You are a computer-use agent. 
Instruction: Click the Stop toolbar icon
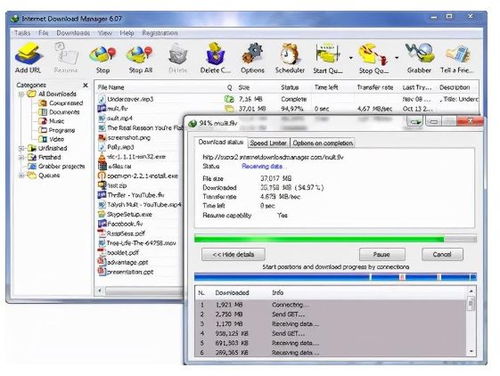pyautogui.click(x=103, y=54)
